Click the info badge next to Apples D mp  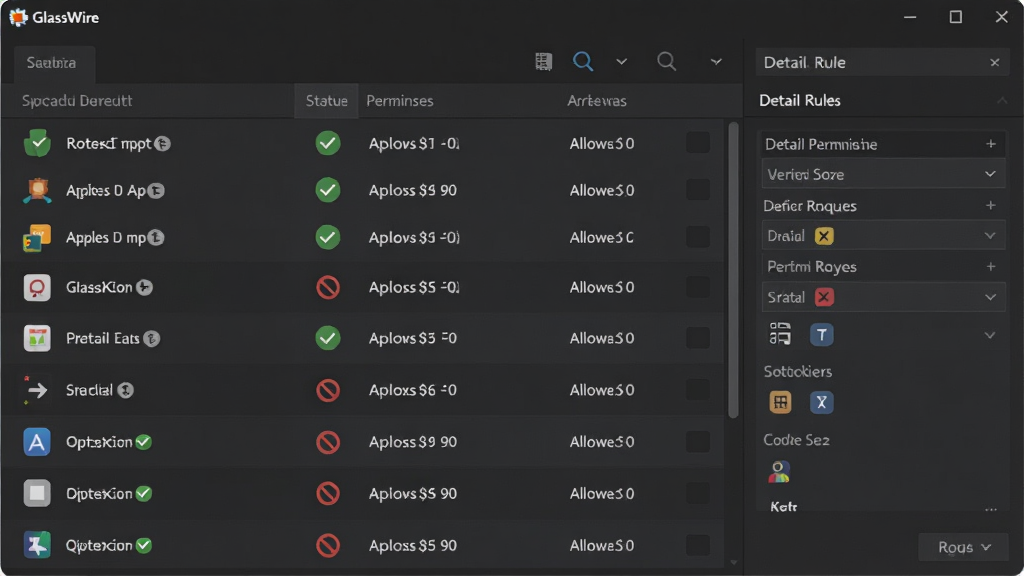(155, 238)
